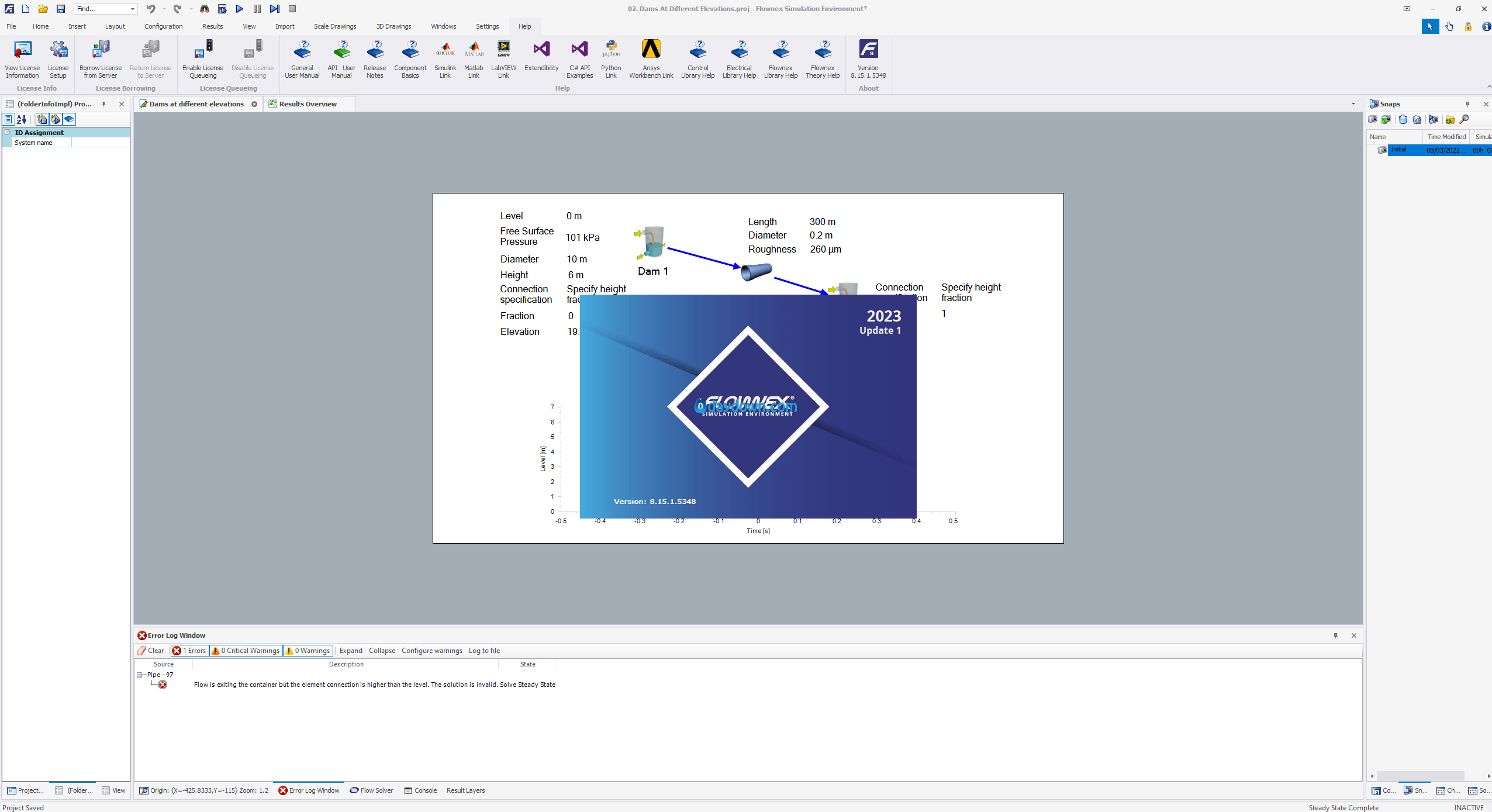
Task: Toggle the blue book icon in properties toolbar
Action: [x=69, y=119]
